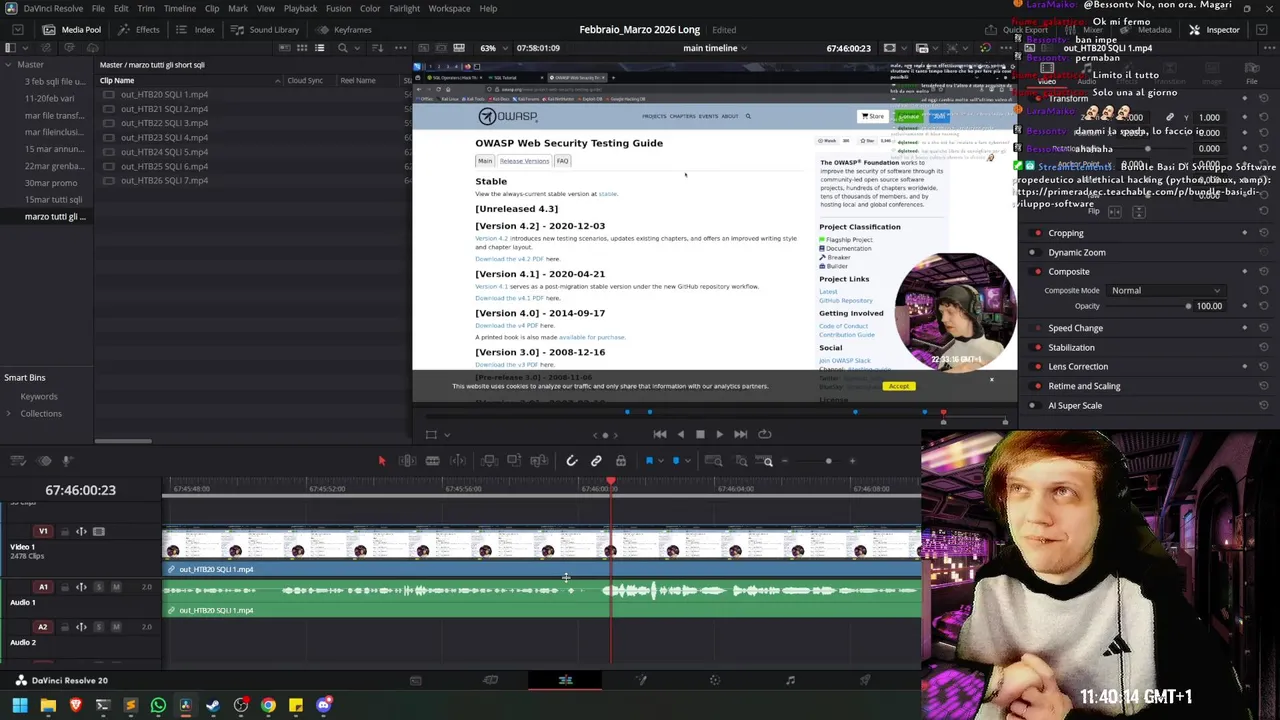Image resolution: width=1280 pixels, height=720 pixels.
Task: Open the Media Pool panel
Action: pyautogui.click(x=71, y=30)
